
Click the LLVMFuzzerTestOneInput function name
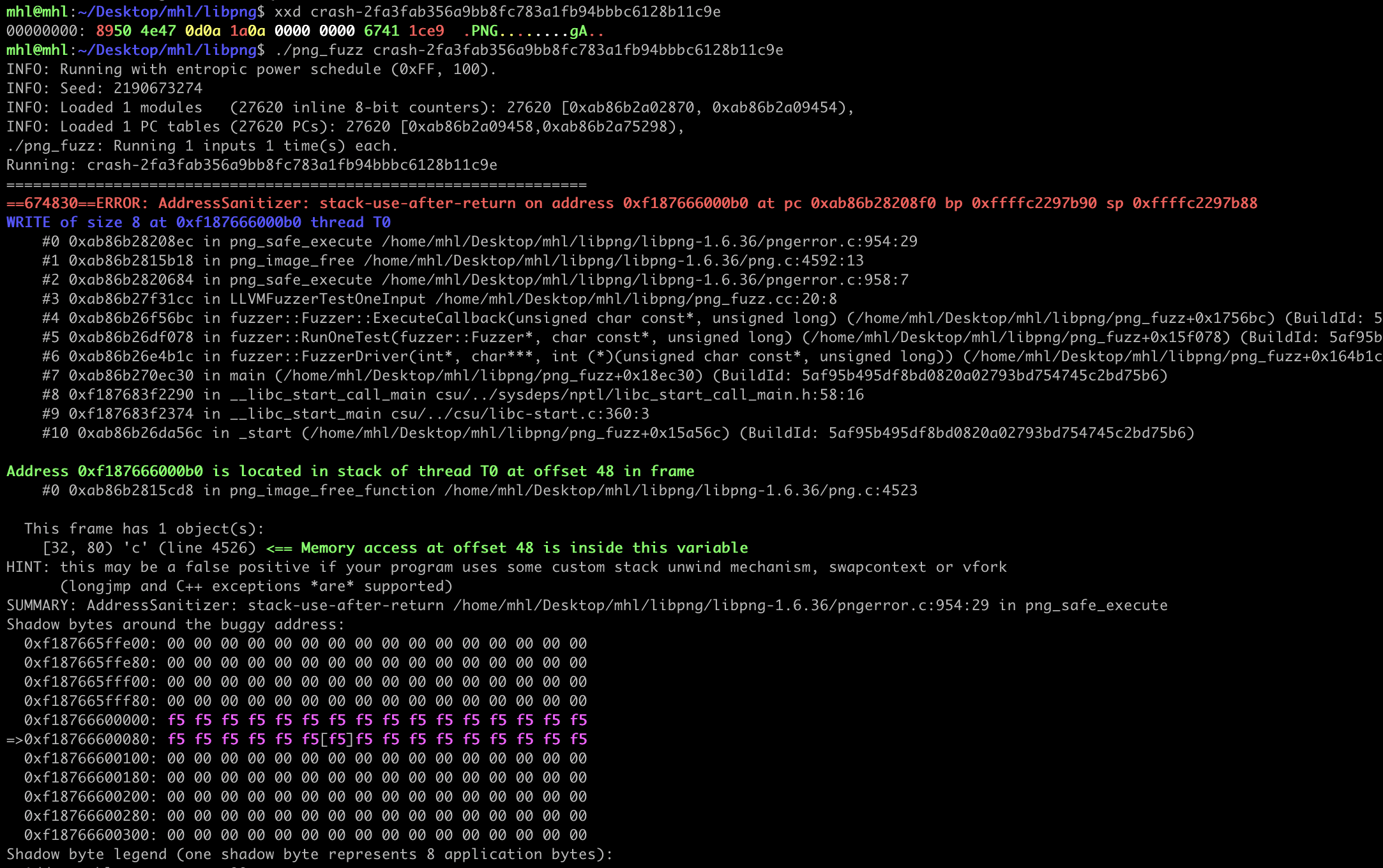click(328, 299)
